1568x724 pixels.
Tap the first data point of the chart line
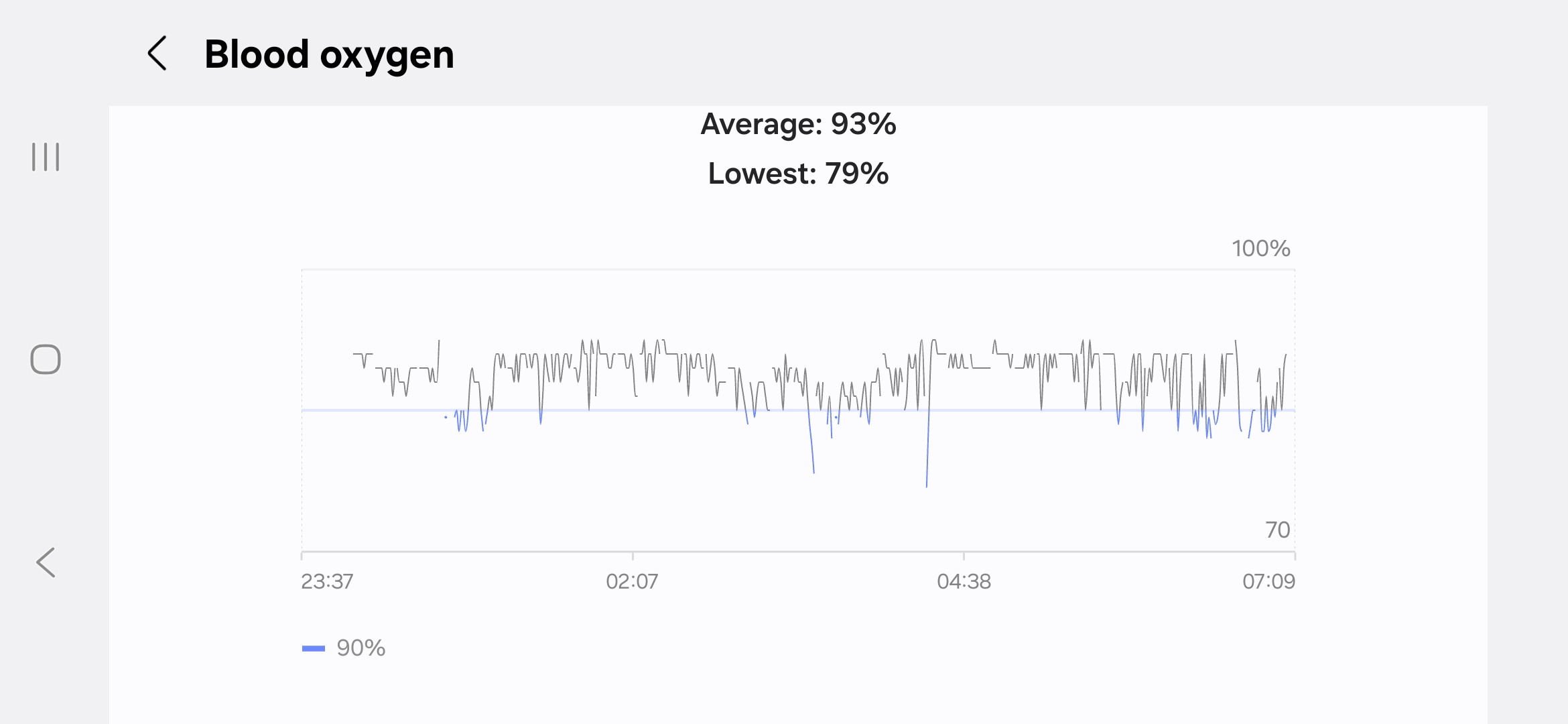(x=354, y=353)
